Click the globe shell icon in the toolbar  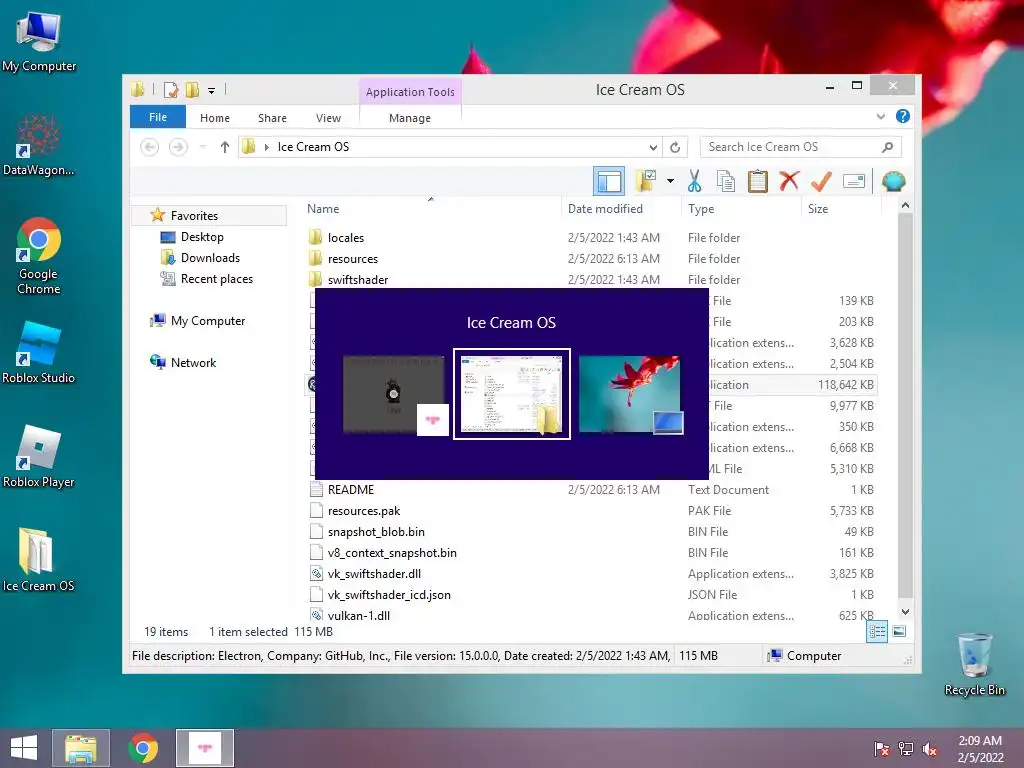[893, 181]
